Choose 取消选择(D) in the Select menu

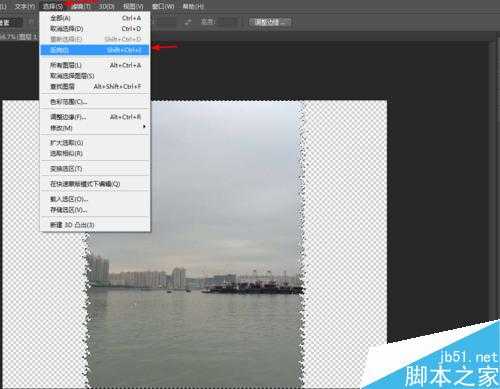pos(95,29)
